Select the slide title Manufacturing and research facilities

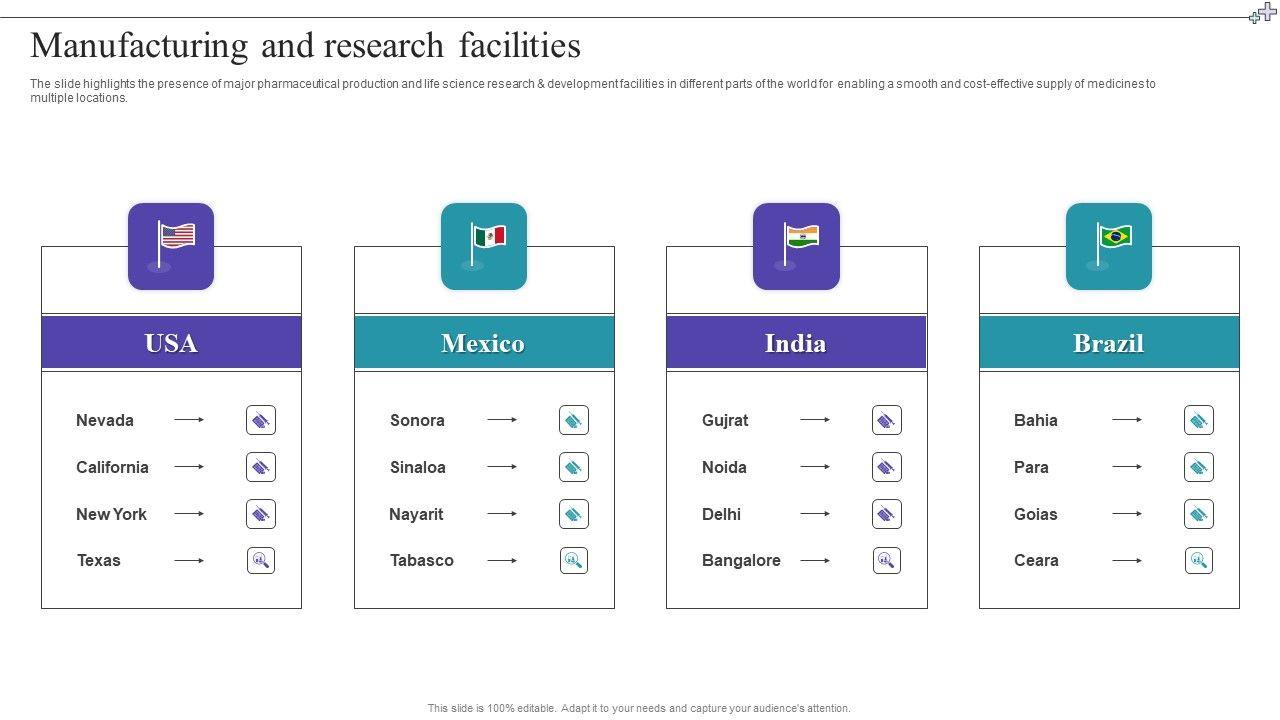pyautogui.click(x=305, y=46)
